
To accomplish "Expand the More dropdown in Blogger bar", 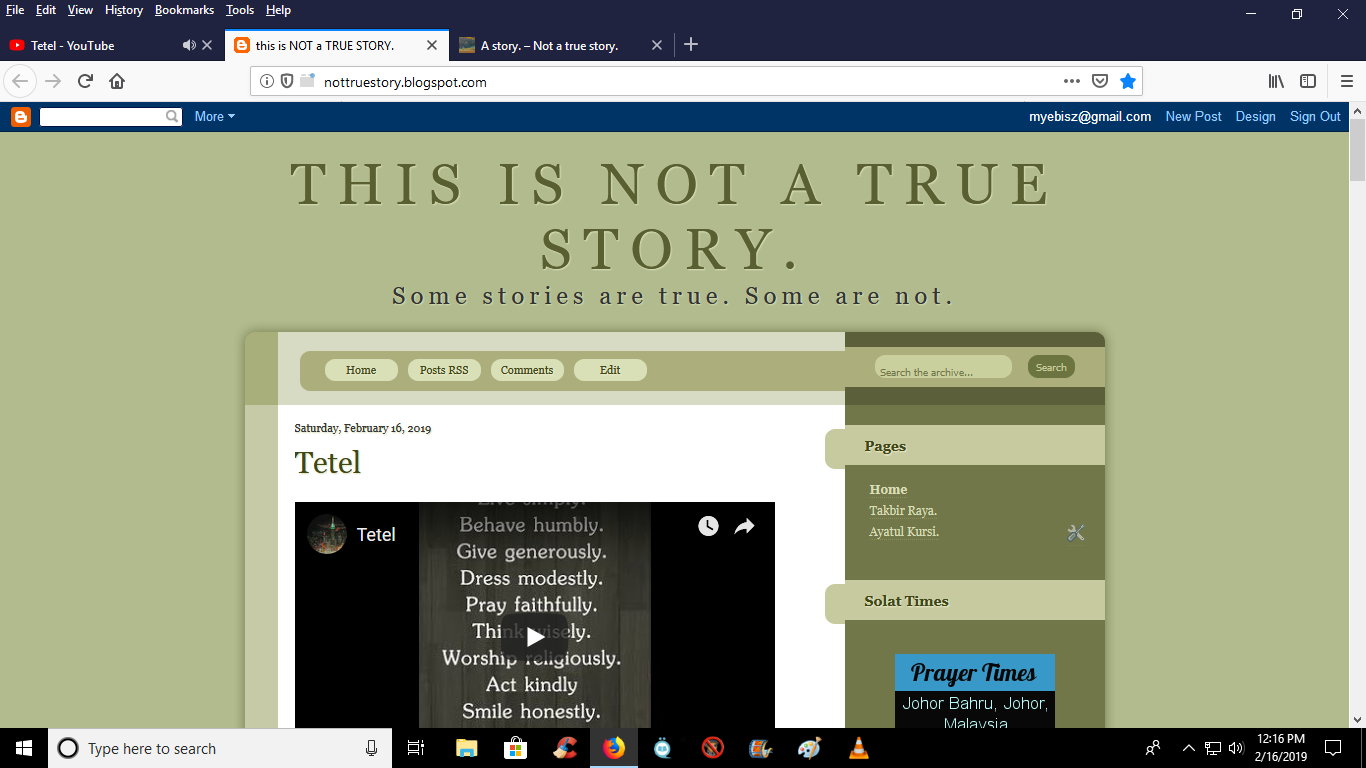I will (214, 117).
